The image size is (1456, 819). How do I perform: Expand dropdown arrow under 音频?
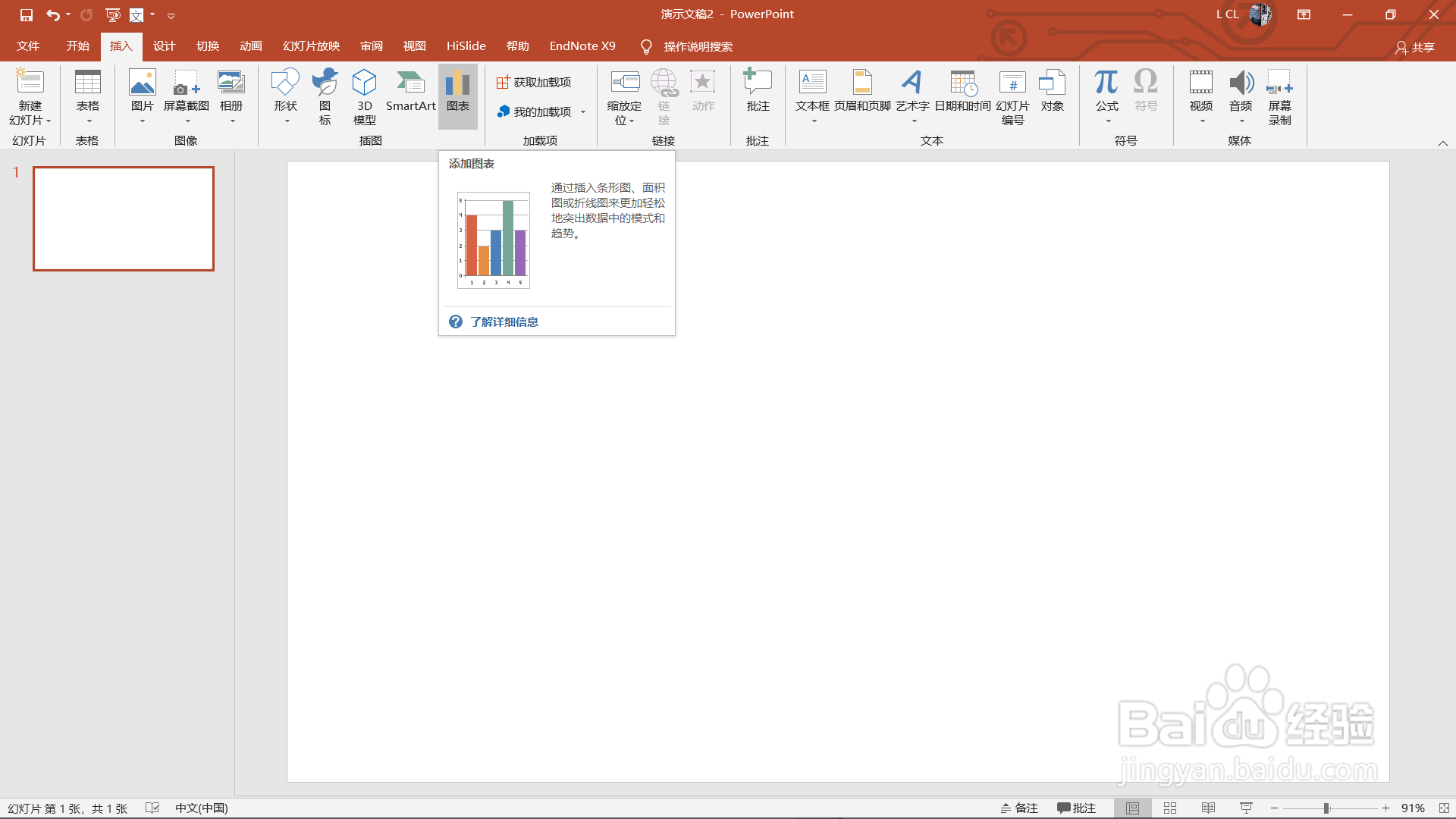(x=1241, y=121)
